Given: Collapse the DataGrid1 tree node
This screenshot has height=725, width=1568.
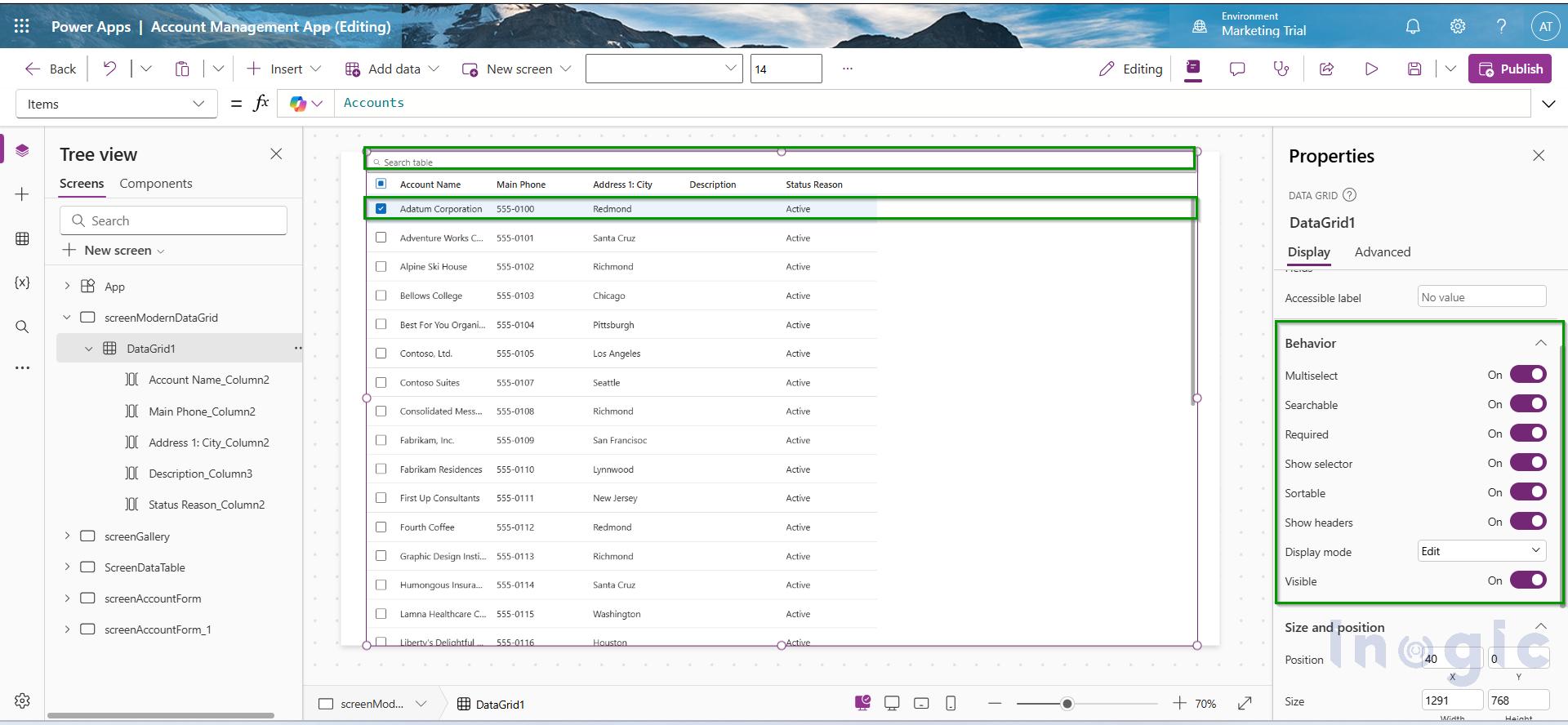Looking at the screenshot, I should [89, 349].
